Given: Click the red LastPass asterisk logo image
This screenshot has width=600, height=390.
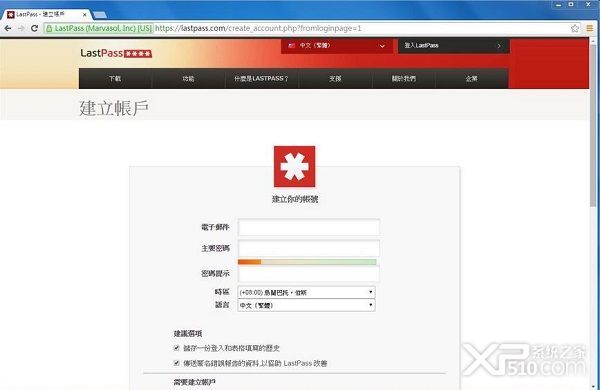Looking at the screenshot, I should pyautogui.click(x=295, y=166).
